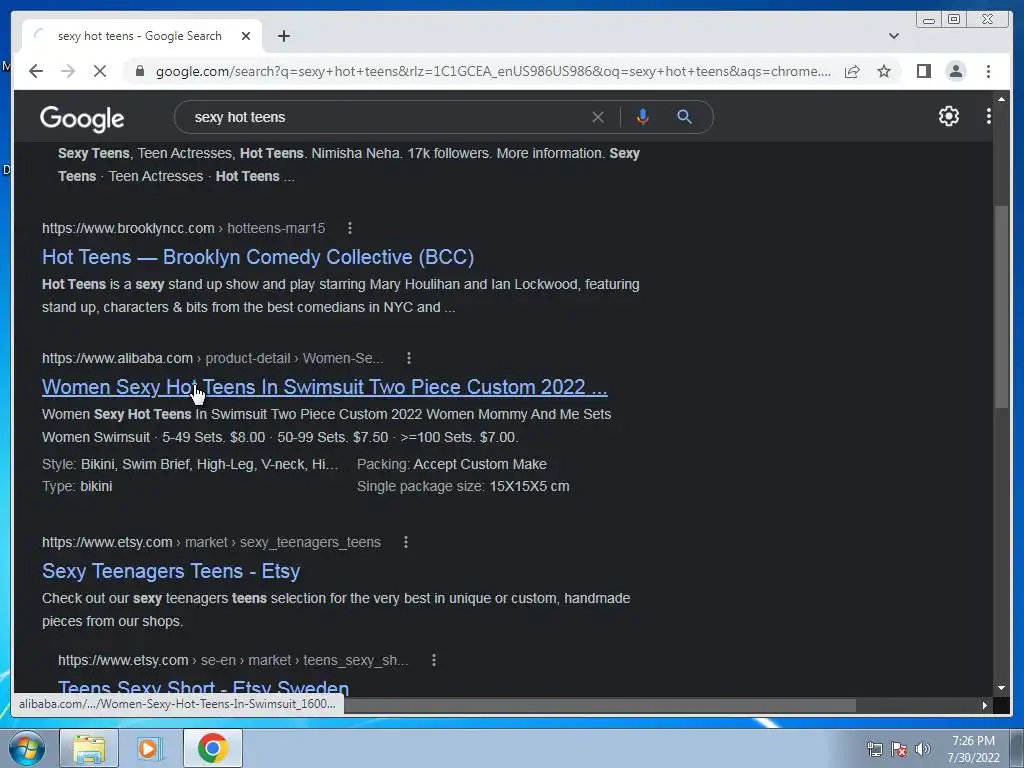Open the Chrome profile avatar

click(x=955, y=71)
